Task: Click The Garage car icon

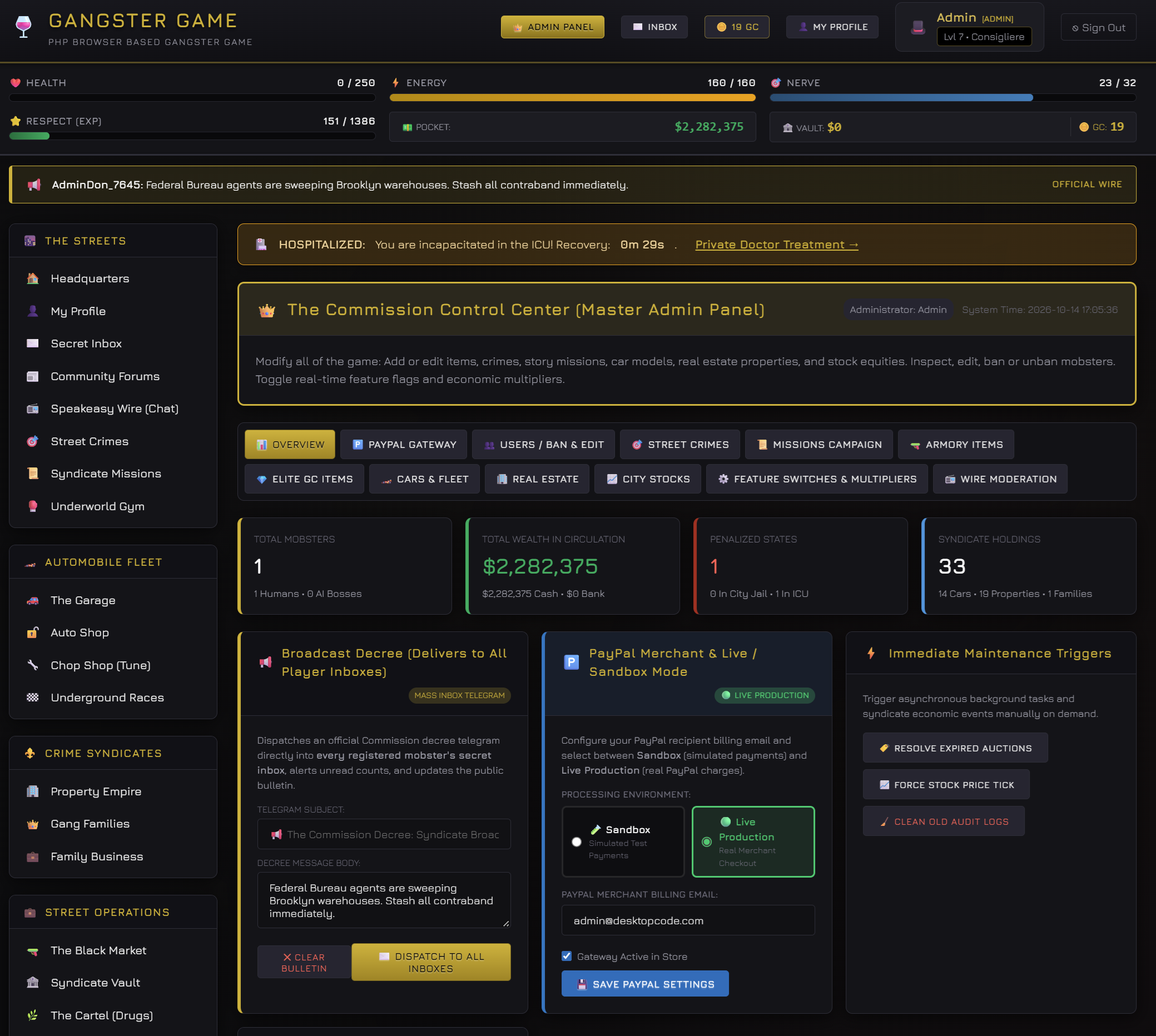Action: pos(32,600)
